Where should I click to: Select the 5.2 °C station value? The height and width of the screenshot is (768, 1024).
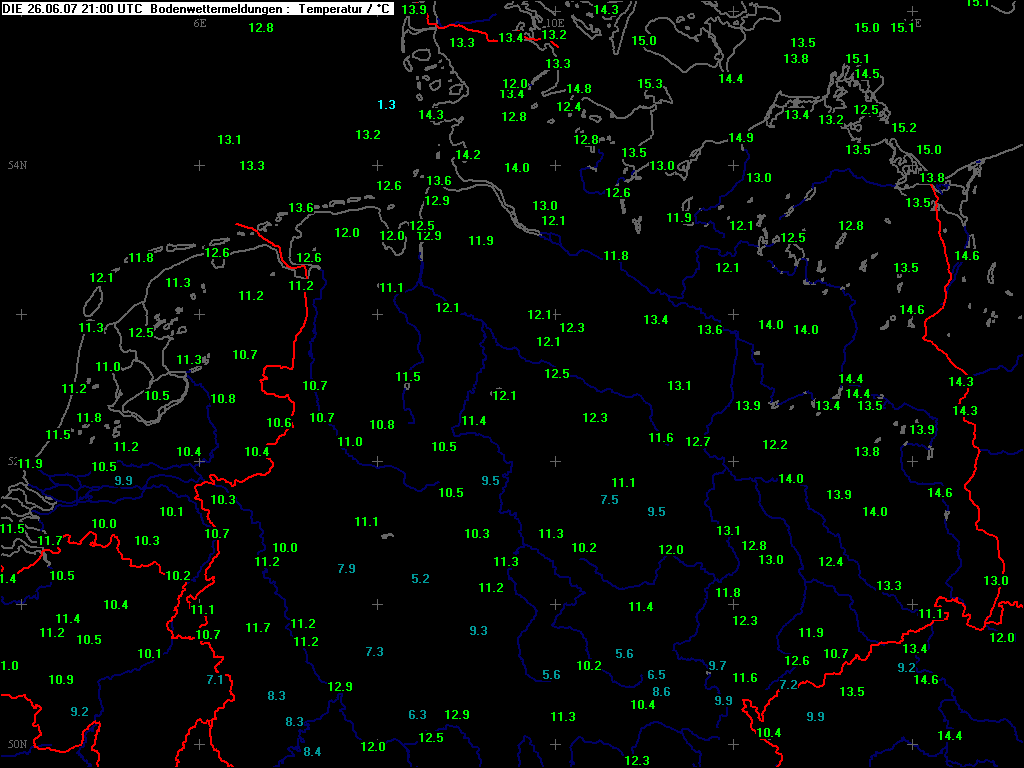(x=420, y=579)
